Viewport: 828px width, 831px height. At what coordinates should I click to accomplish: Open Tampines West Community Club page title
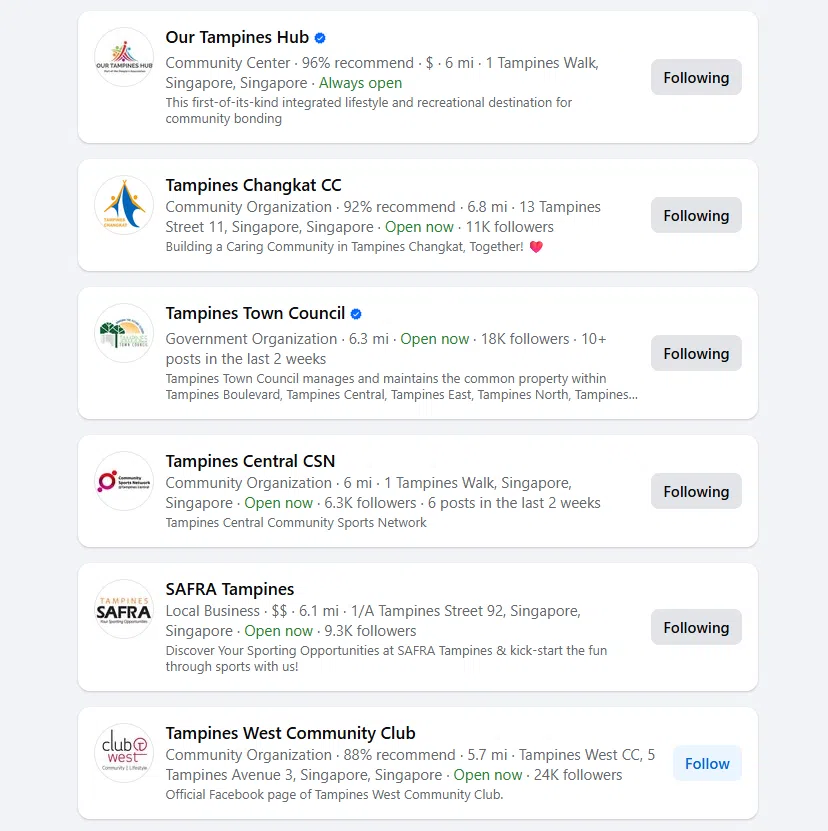[x=290, y=733]
